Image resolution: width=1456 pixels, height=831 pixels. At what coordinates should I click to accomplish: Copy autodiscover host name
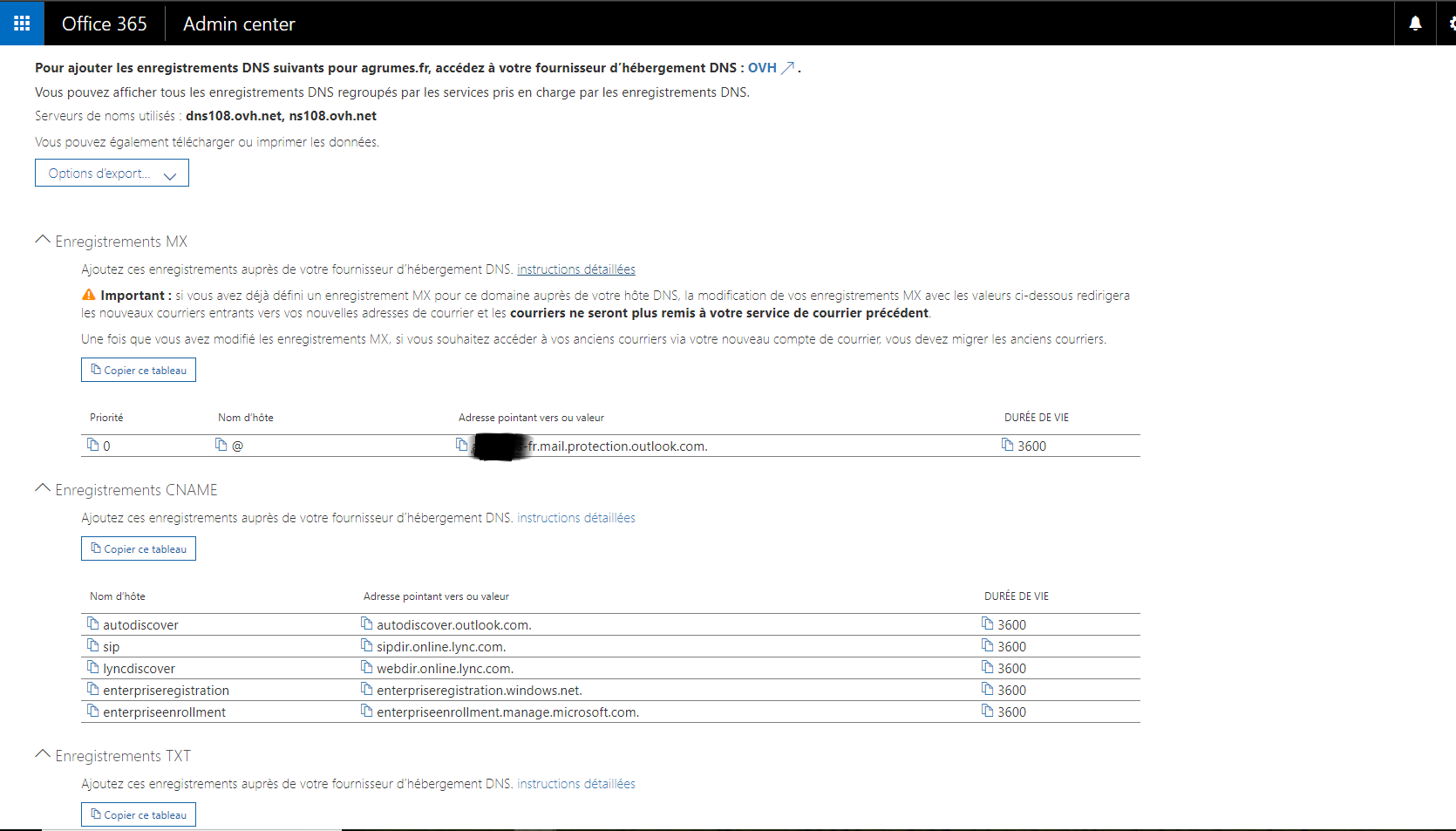(92, 623)
